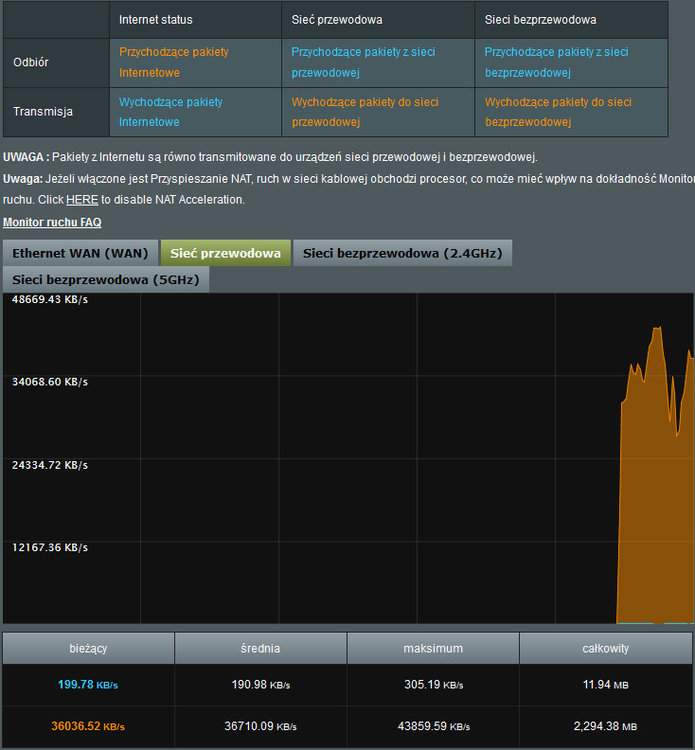Click the maximum value 305.19 KB/s
This screenshot has width=695, height=750.
click(x=433, y=684)
